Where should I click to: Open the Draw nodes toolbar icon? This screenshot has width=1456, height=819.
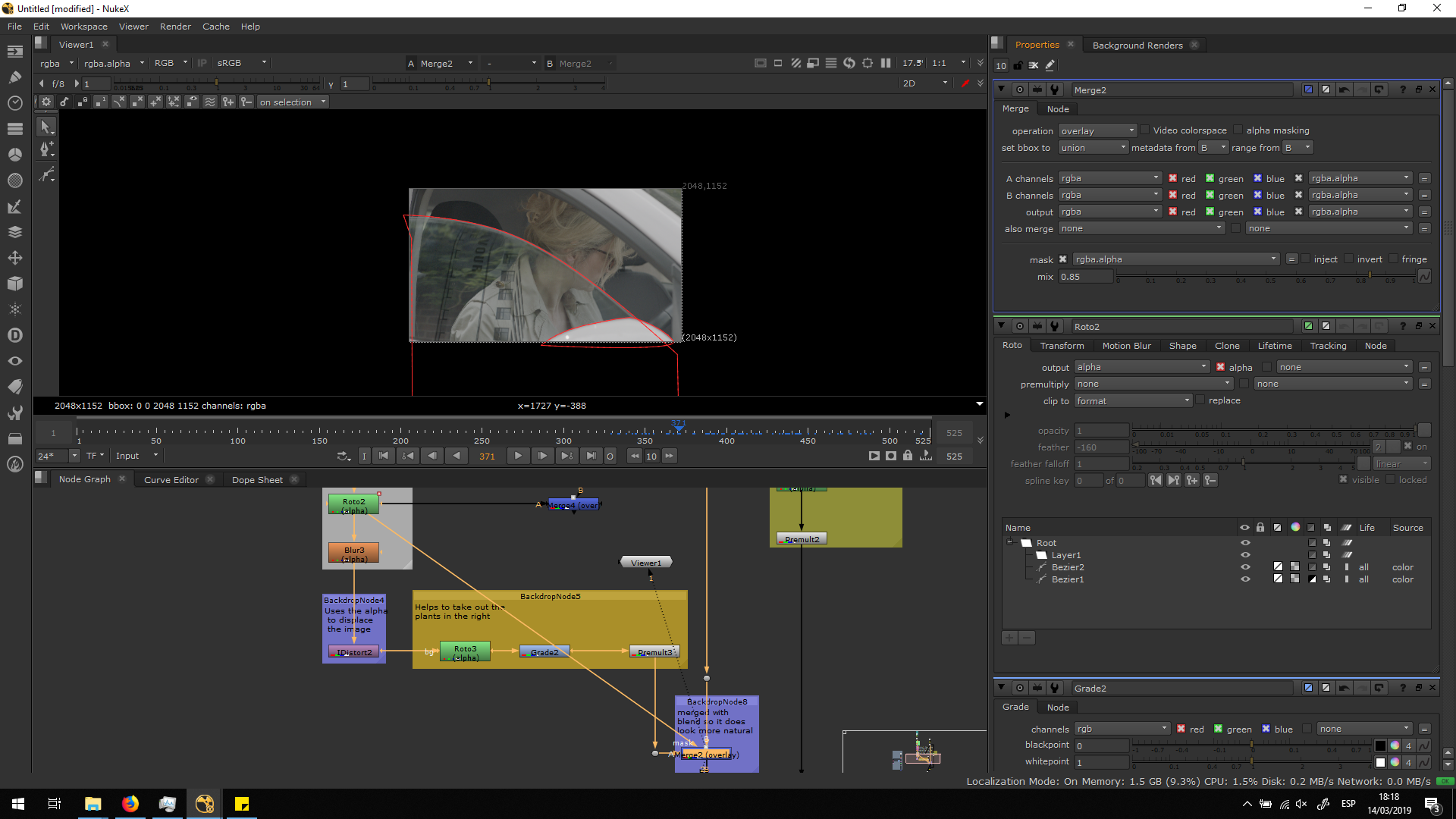click(14, 77)
